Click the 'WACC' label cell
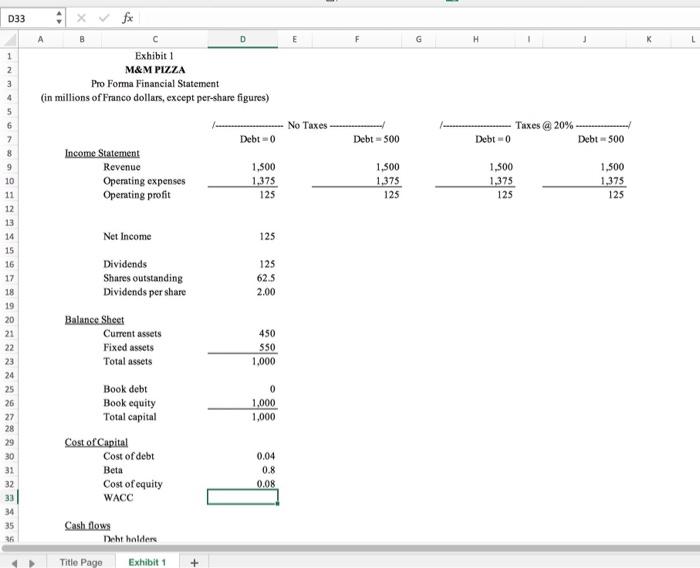 pos(118,497)
